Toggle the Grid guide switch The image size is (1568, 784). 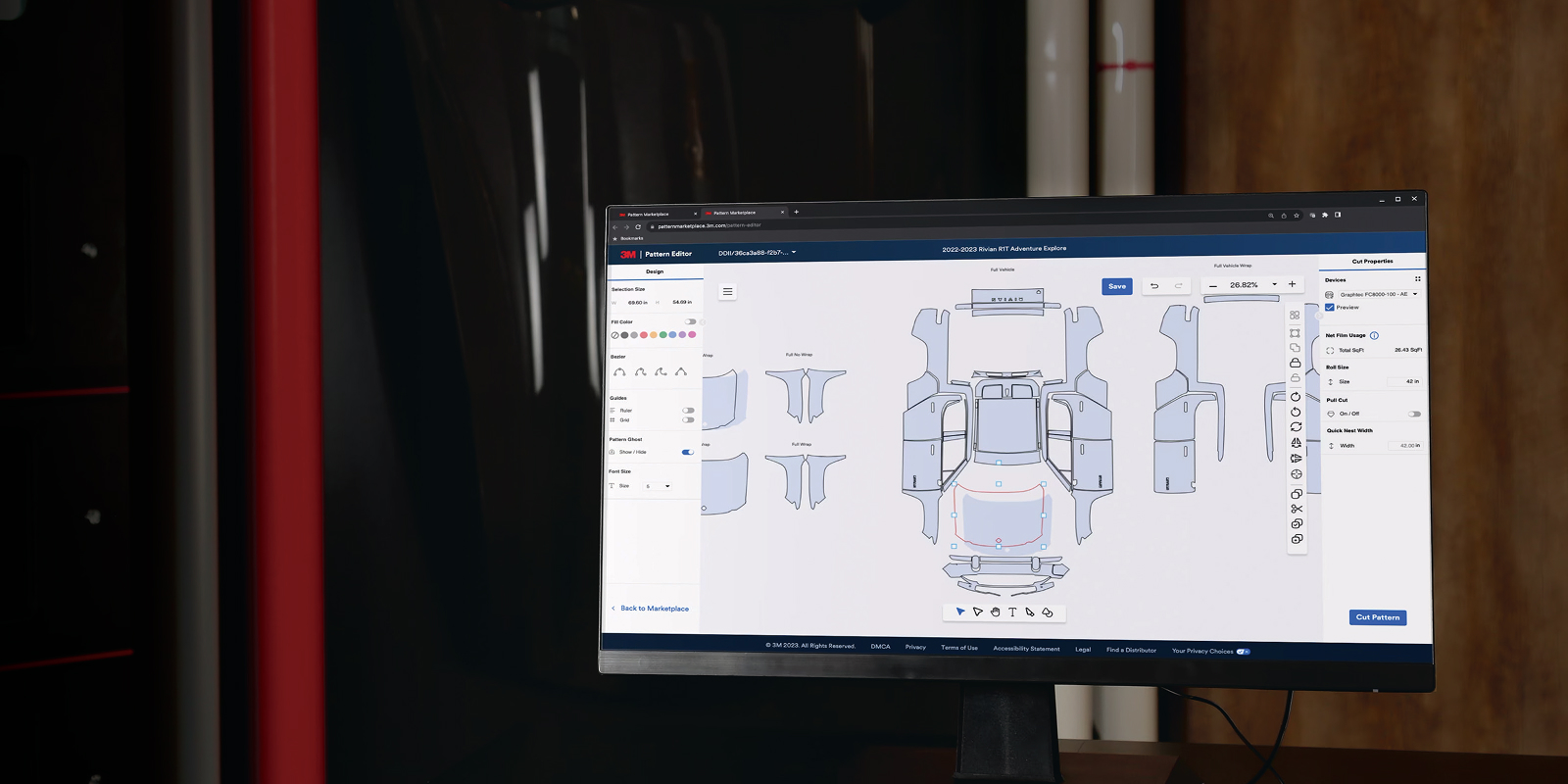(688, 420)
